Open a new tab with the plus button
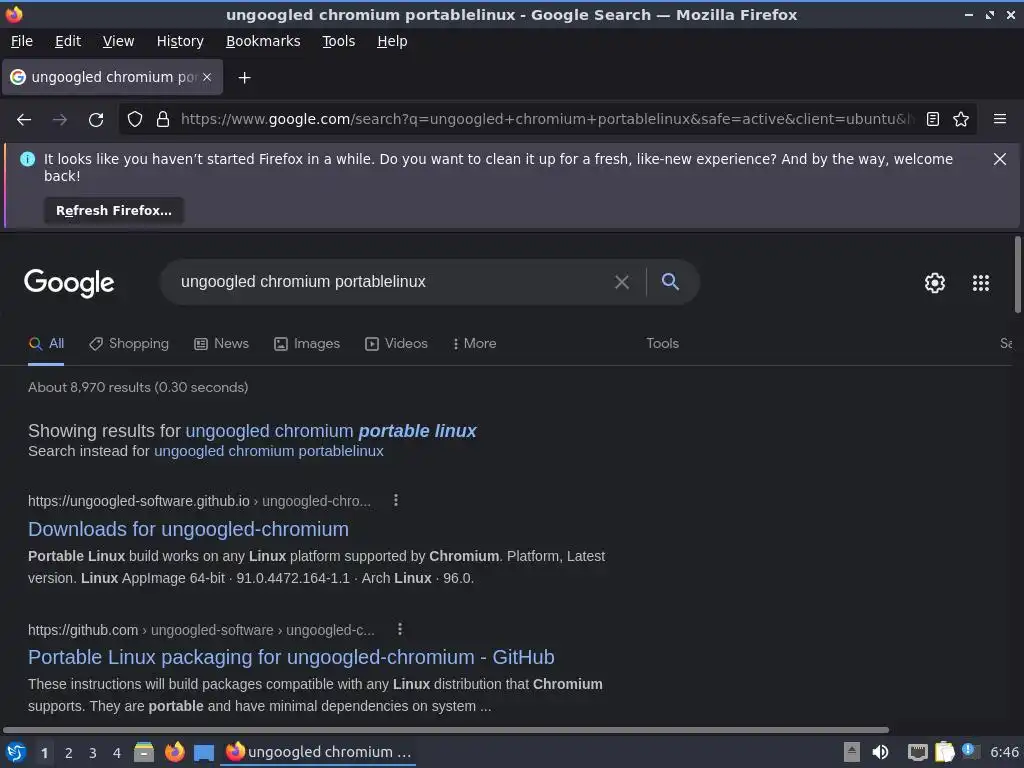Image resolution: width=1024 pixels, height=768 pixels. (244, 78)
